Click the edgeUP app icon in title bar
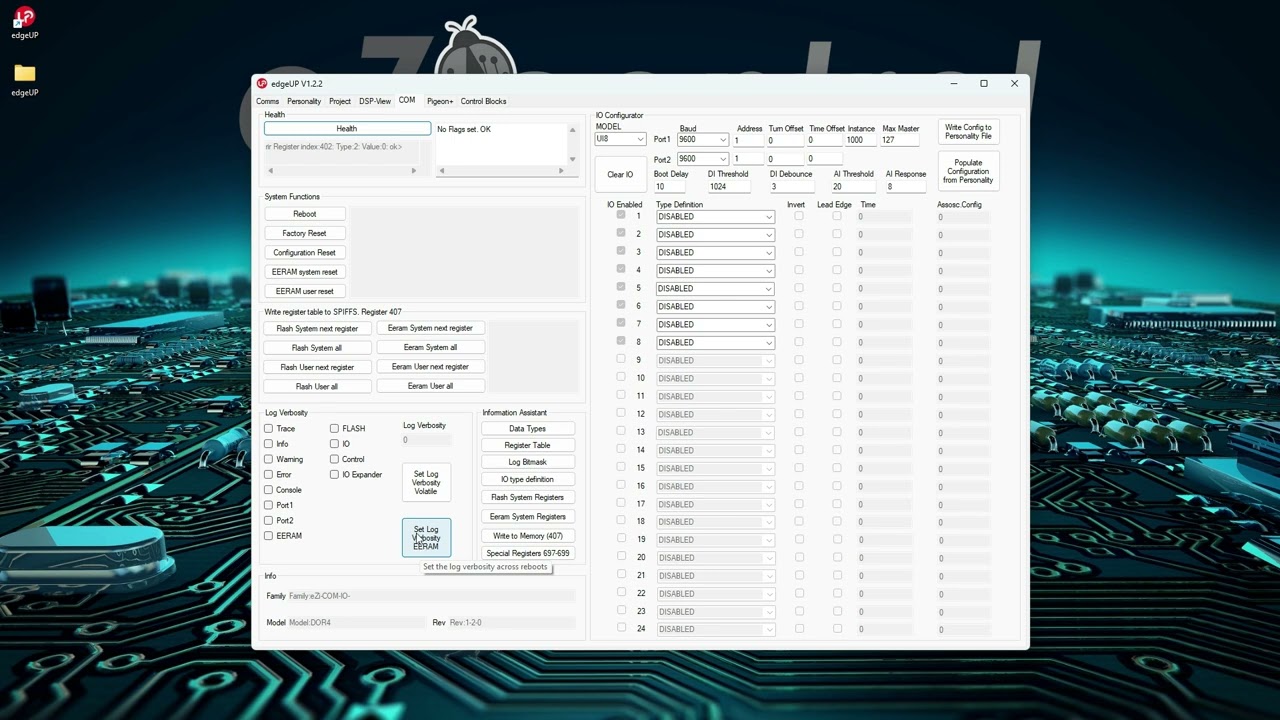The height and width of the screenshot is (720, 1280). pyautogui.click(x=262, y=84)
